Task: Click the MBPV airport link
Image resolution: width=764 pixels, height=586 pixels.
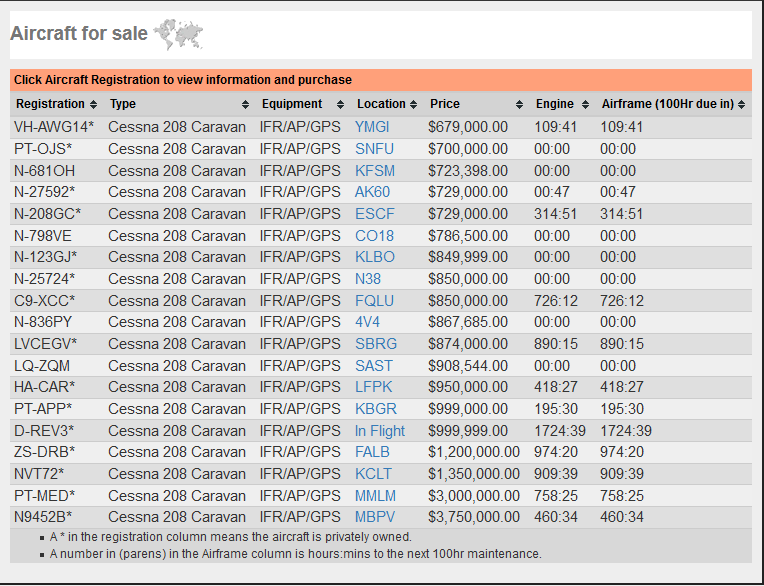Action: click(375, 517)
